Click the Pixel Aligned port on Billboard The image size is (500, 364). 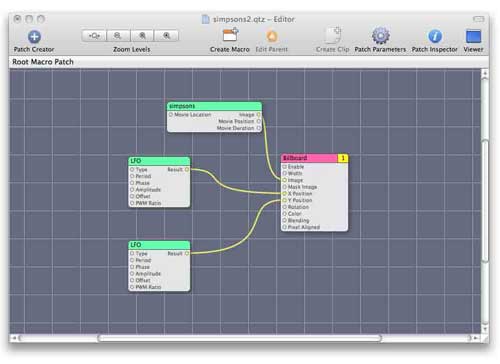coord(284,227)
